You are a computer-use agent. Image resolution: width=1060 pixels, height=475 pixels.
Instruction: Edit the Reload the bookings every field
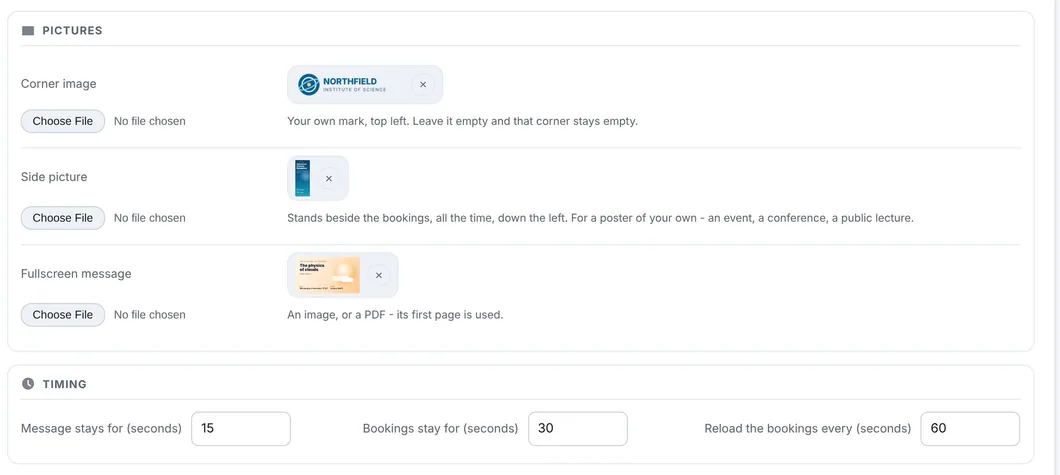pyautogui.click(x=969, y=428)
